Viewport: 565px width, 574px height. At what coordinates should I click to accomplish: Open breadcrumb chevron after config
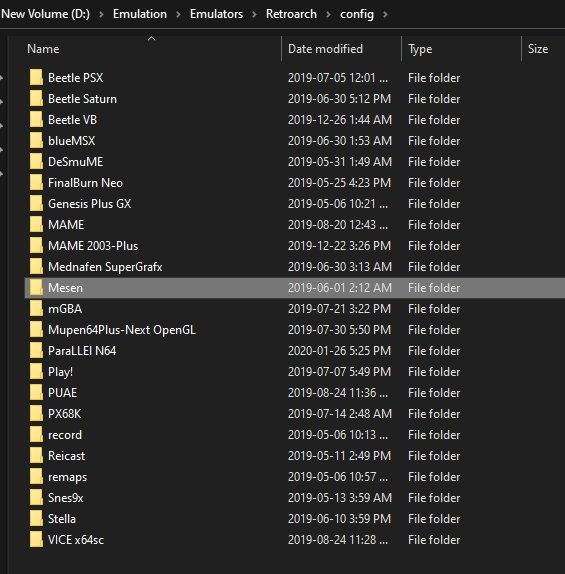(x=385, y=15)
